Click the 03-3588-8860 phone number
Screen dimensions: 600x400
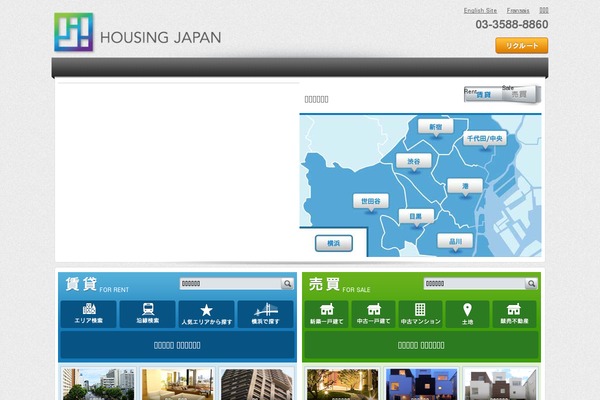tap(512, 24)
